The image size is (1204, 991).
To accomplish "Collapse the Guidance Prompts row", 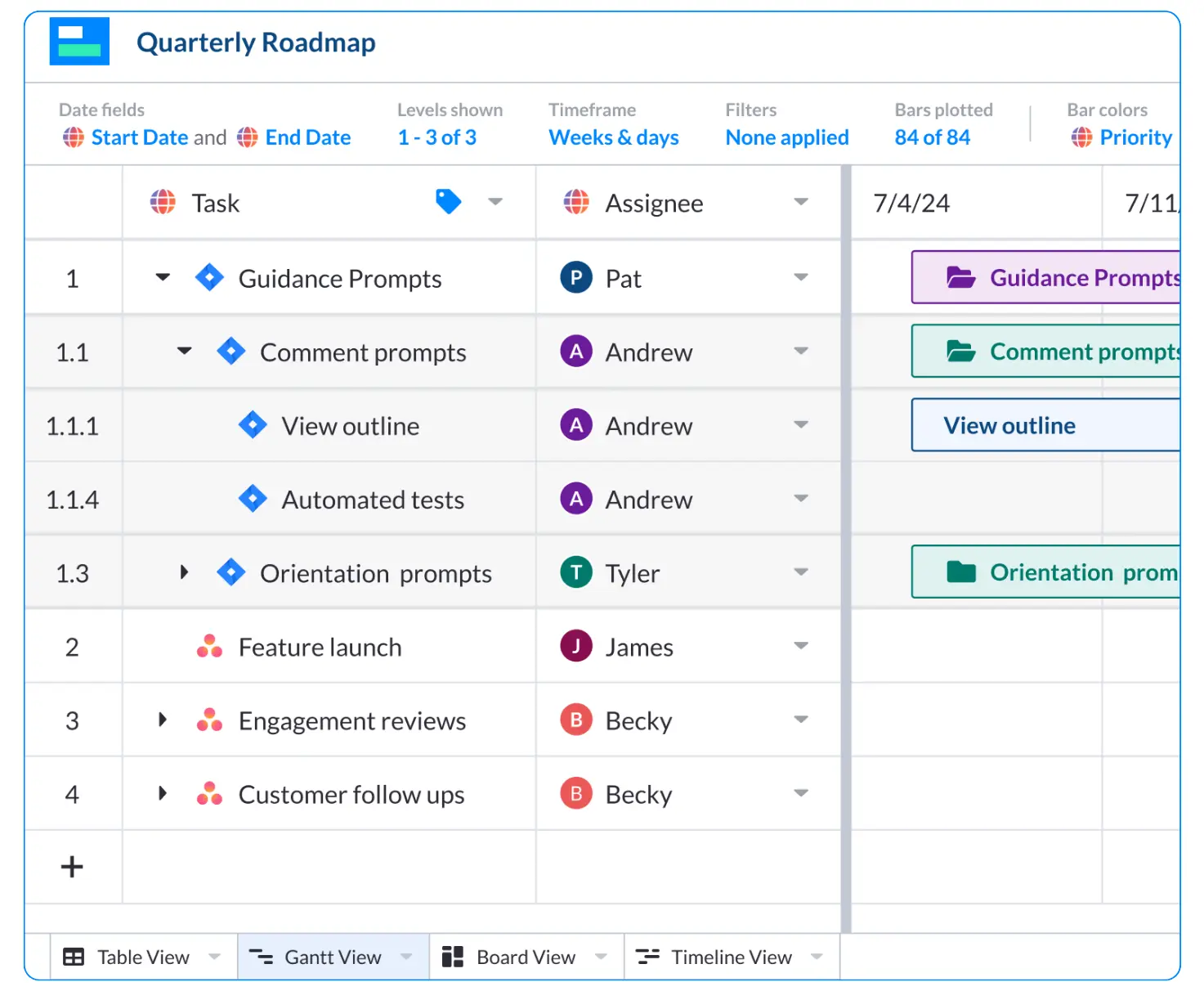I will (x=163, y=278).
